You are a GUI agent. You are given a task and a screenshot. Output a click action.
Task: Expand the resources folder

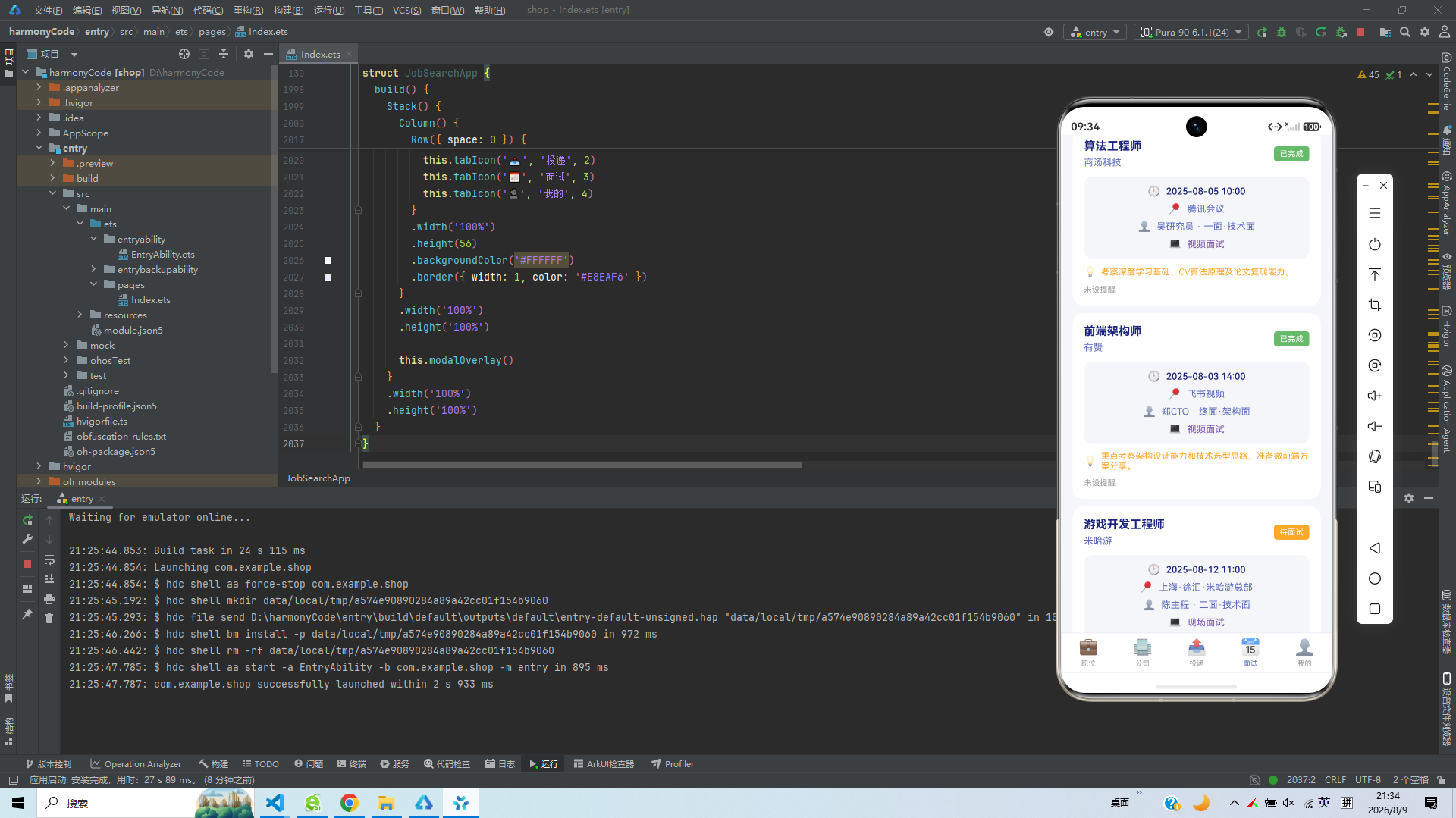(80, 315)
